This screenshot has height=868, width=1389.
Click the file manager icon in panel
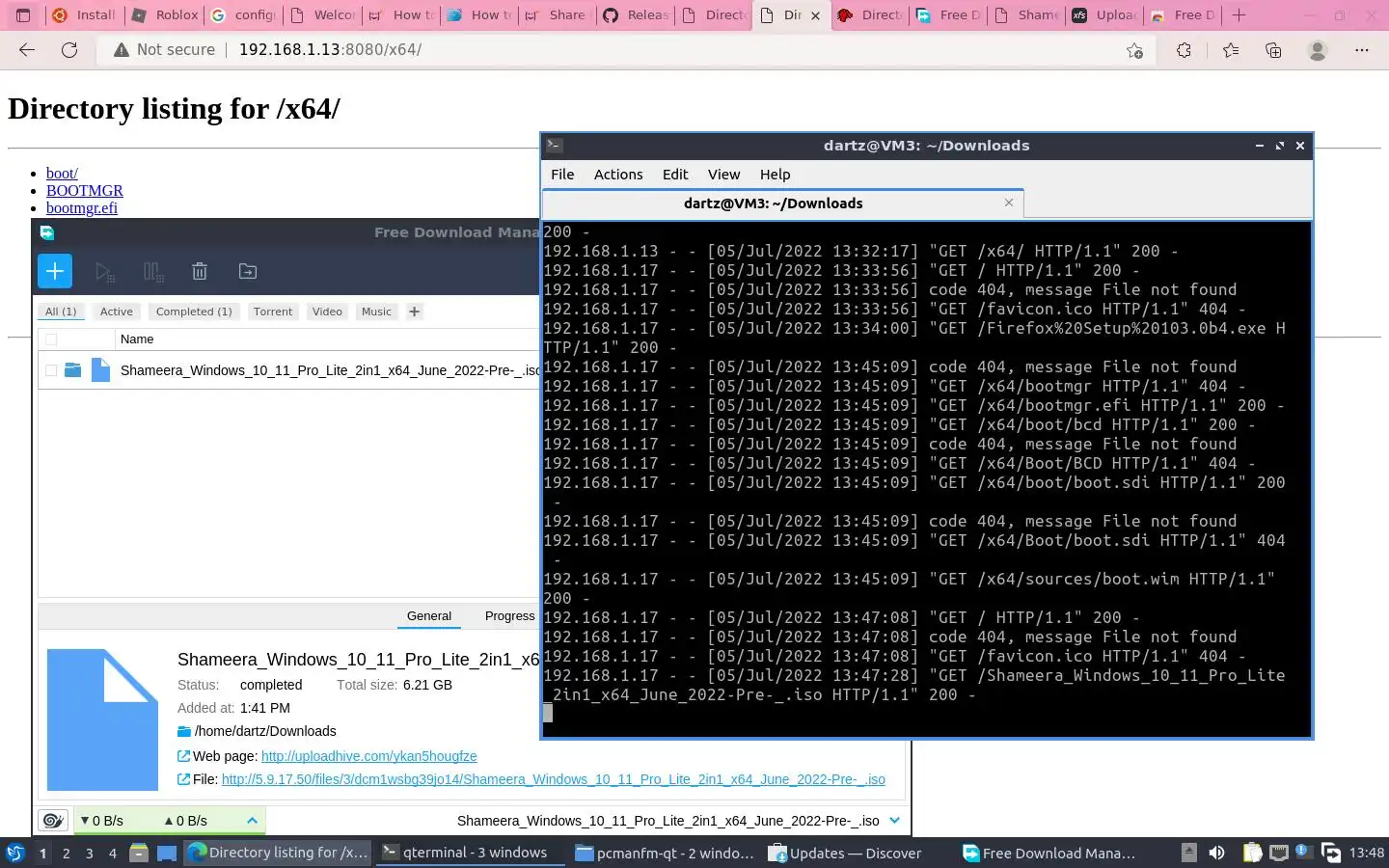click(x=139, y=853)
